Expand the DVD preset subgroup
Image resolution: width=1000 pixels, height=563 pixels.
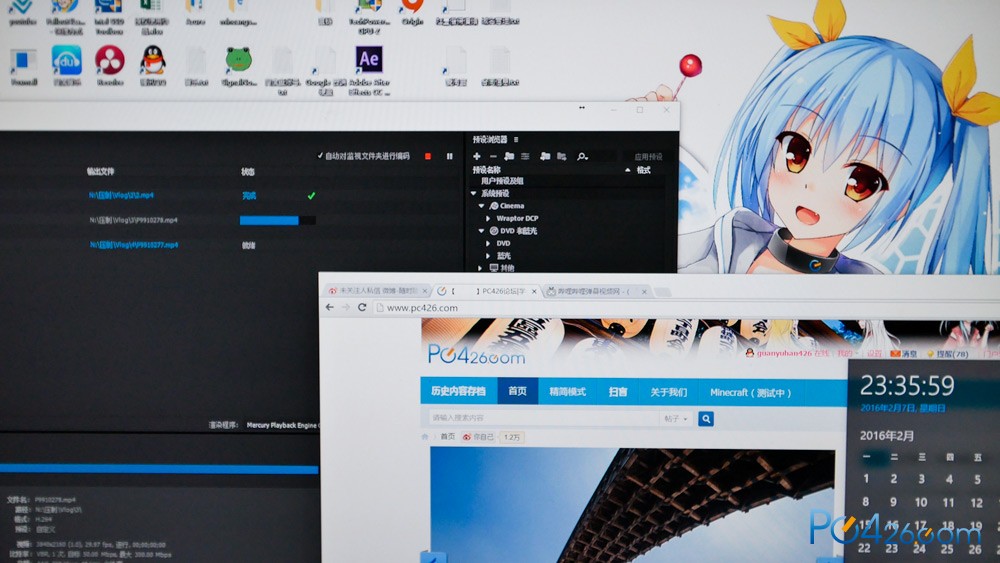(x=489, y=243)
